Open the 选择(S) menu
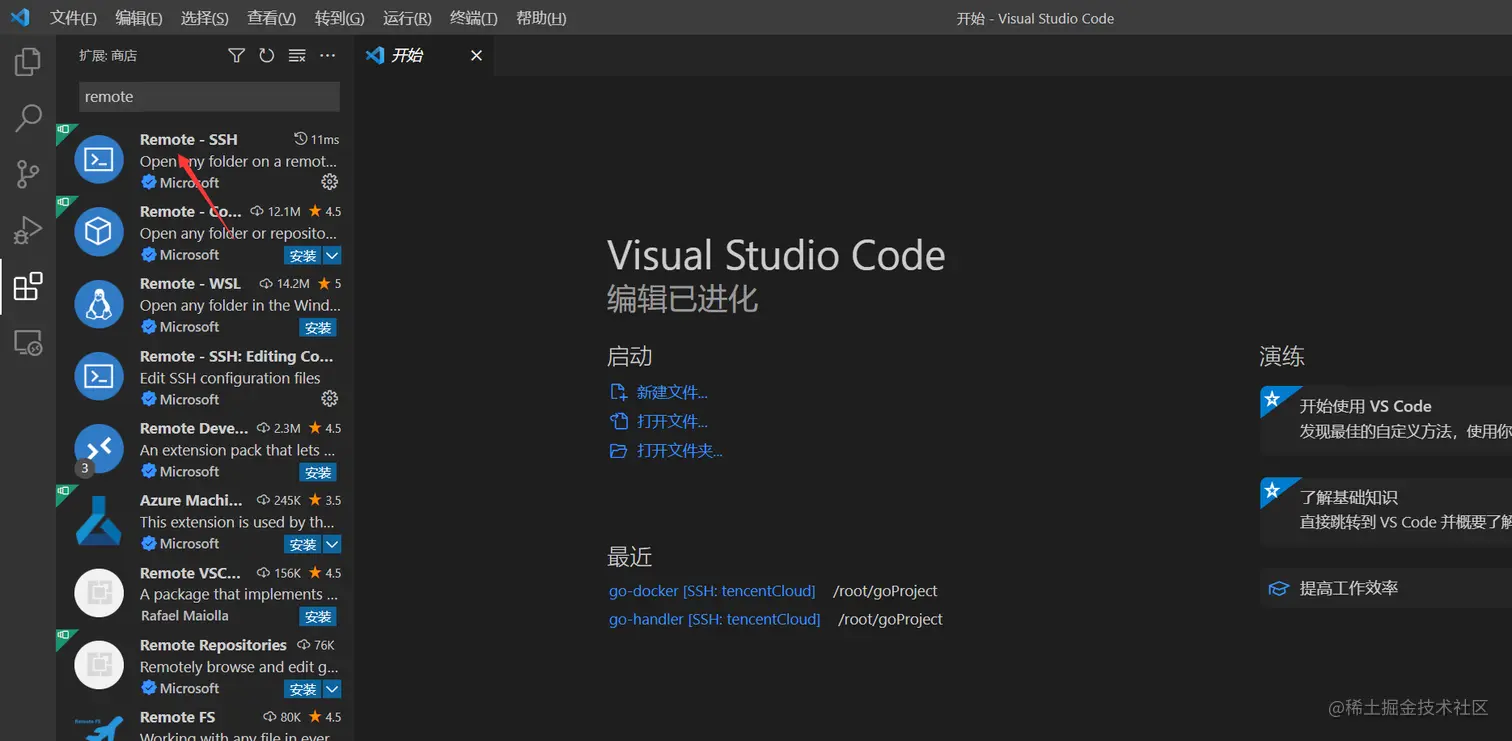The height and width of the screenshot is (741, 1512). click(x=204, y=18)
